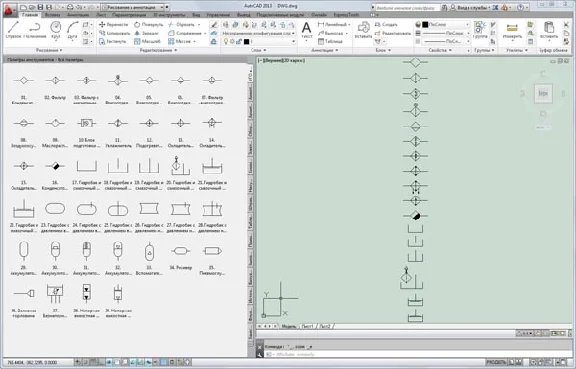Image resolution: width=576 pixels, height=369 pixels.
Task: Open the AutoCAD application menu button
Action: pos(9,9)
